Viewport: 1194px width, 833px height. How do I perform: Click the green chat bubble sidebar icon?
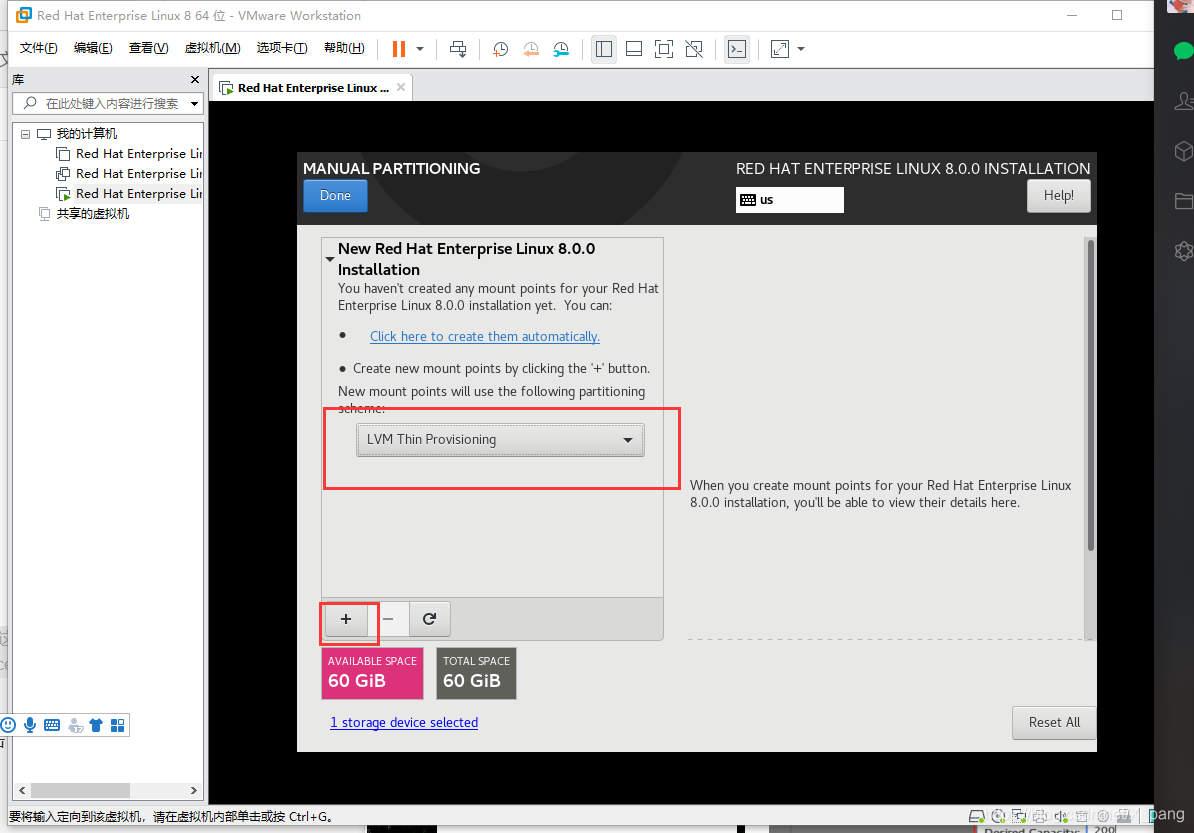click(1183, 52)
